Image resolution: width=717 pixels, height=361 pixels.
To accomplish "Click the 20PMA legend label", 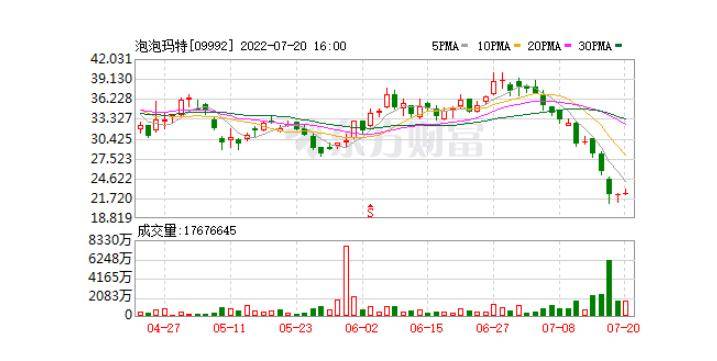I will [544, 46].
